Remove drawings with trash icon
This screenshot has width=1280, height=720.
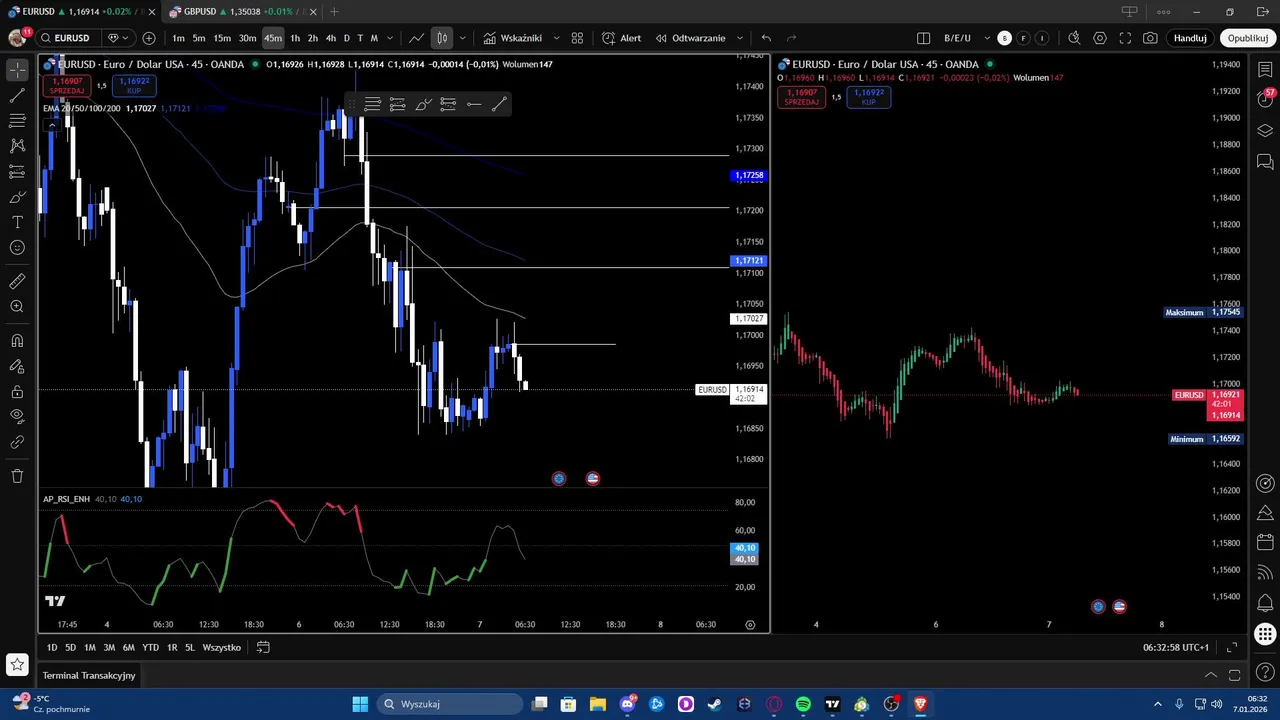17,476
